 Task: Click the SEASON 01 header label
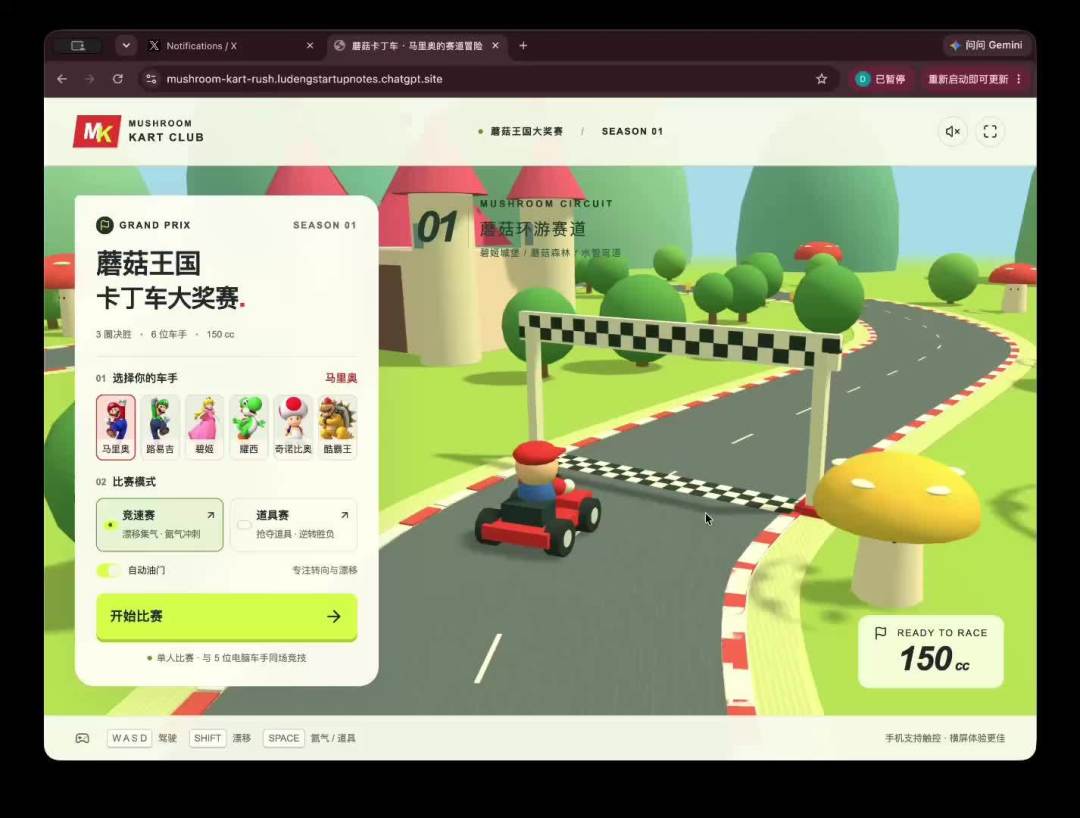[632, 132]
